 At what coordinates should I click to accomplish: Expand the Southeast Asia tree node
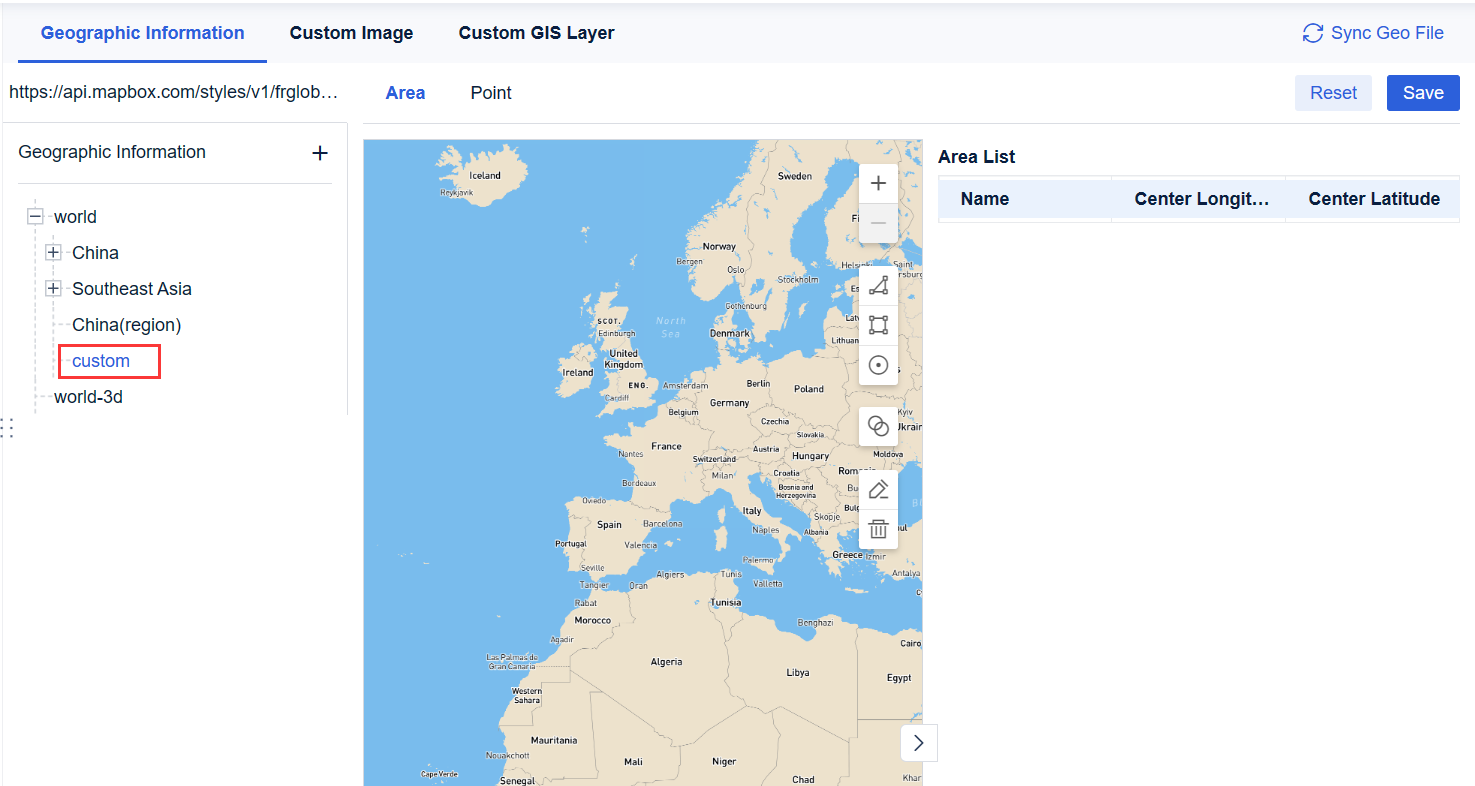pyautogui.click(x=53, y=288)
